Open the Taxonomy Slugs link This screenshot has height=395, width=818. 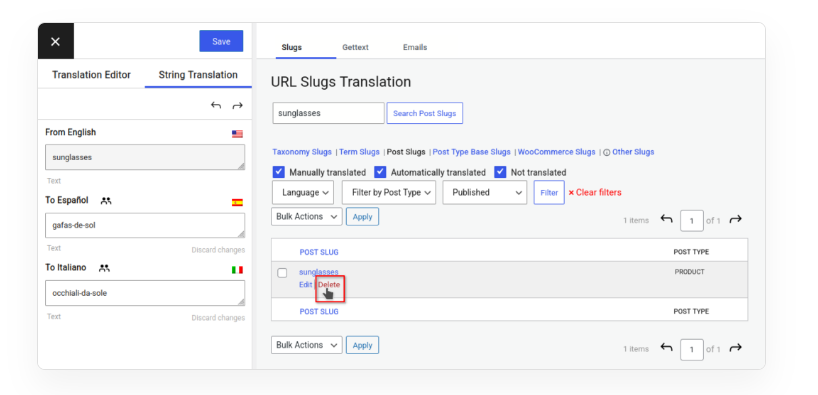click(x=302, y=152)
